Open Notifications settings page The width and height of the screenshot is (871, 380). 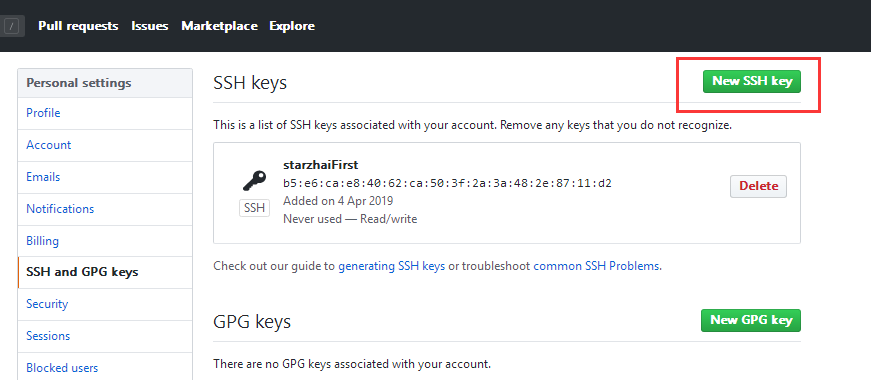click(105, 209)
